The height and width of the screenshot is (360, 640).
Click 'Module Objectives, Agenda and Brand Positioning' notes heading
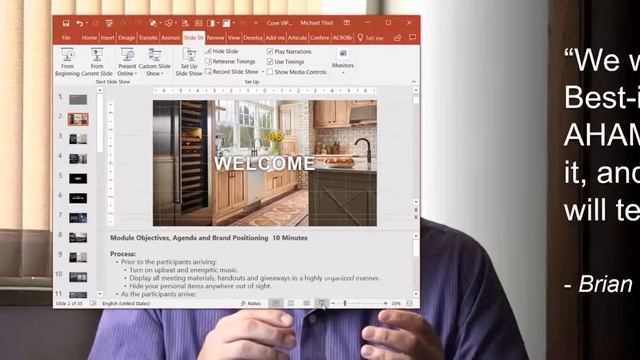[x=189, y=238]
